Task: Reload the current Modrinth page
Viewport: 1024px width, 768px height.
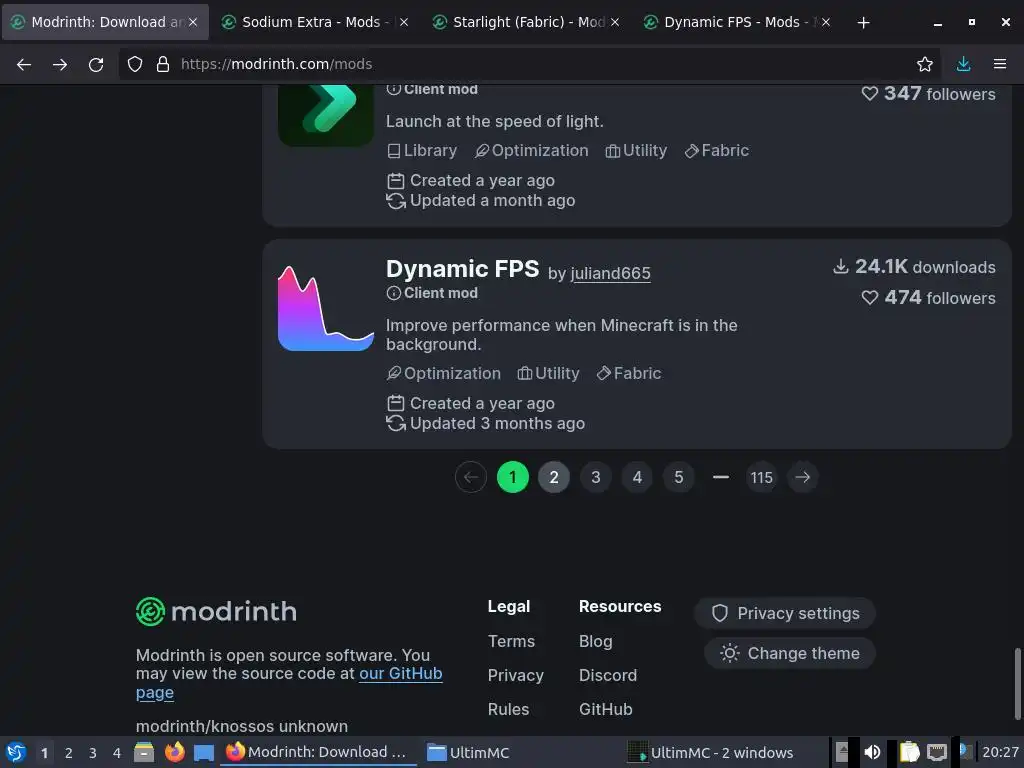Action: coord(96,64)
